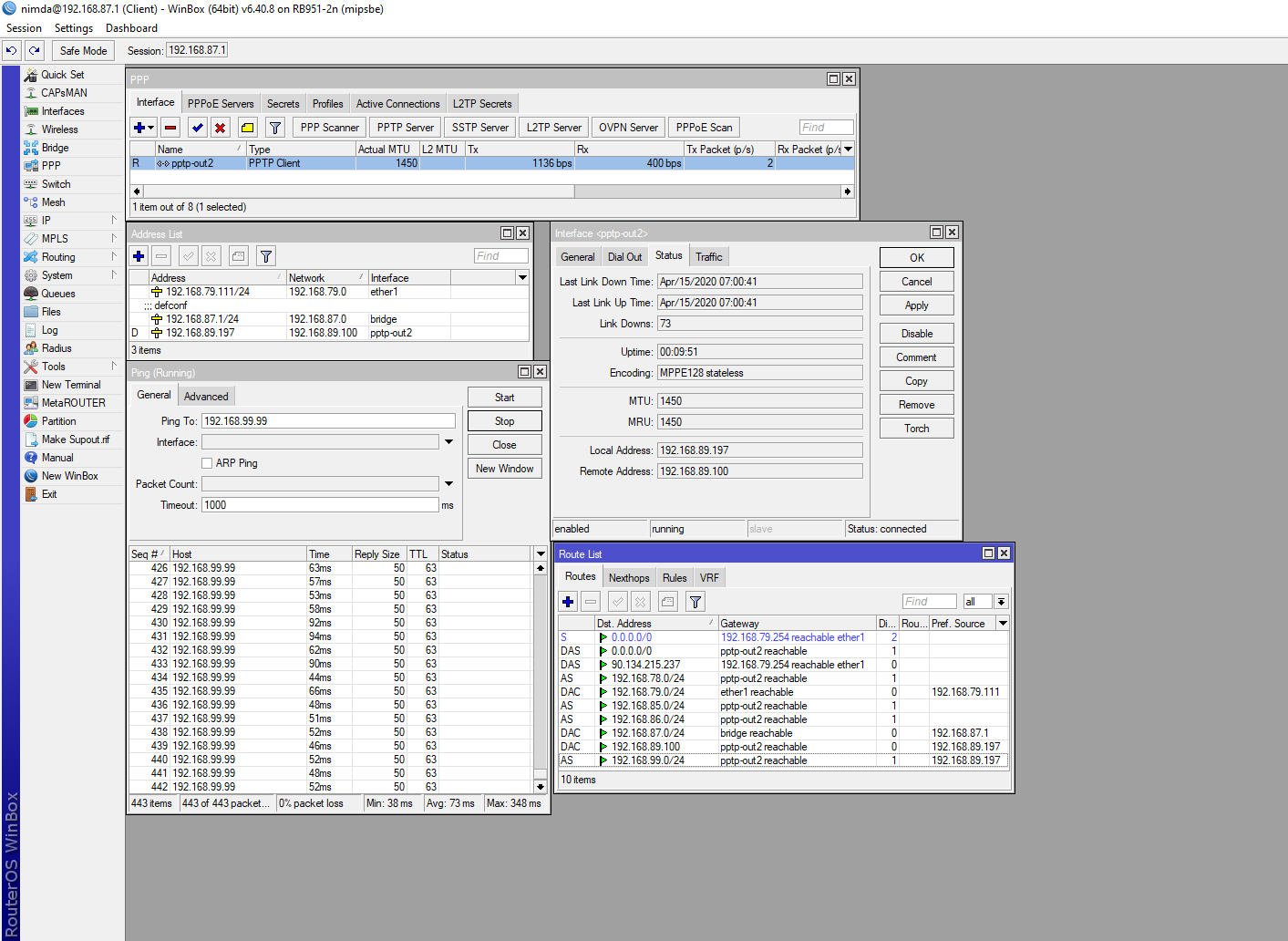Click the Torch button
Viewport: 1288px width, 941px height.
point(916,429)
